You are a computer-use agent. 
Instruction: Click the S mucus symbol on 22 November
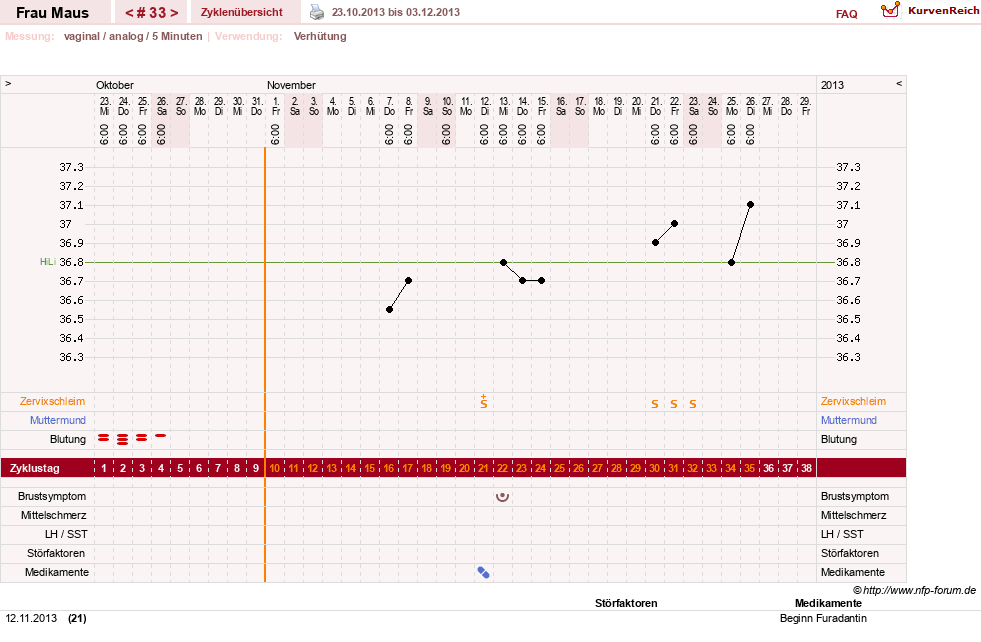point(674,404)
